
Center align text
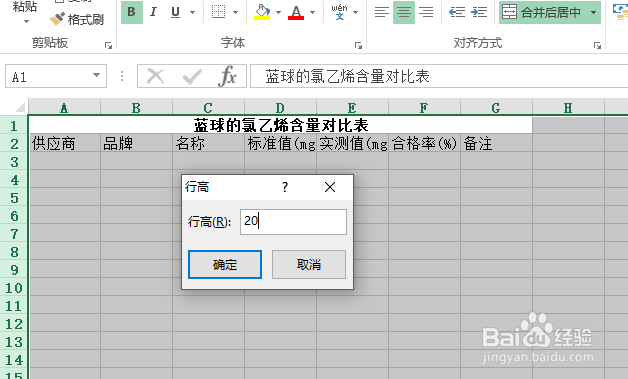[x=404, y=12]
